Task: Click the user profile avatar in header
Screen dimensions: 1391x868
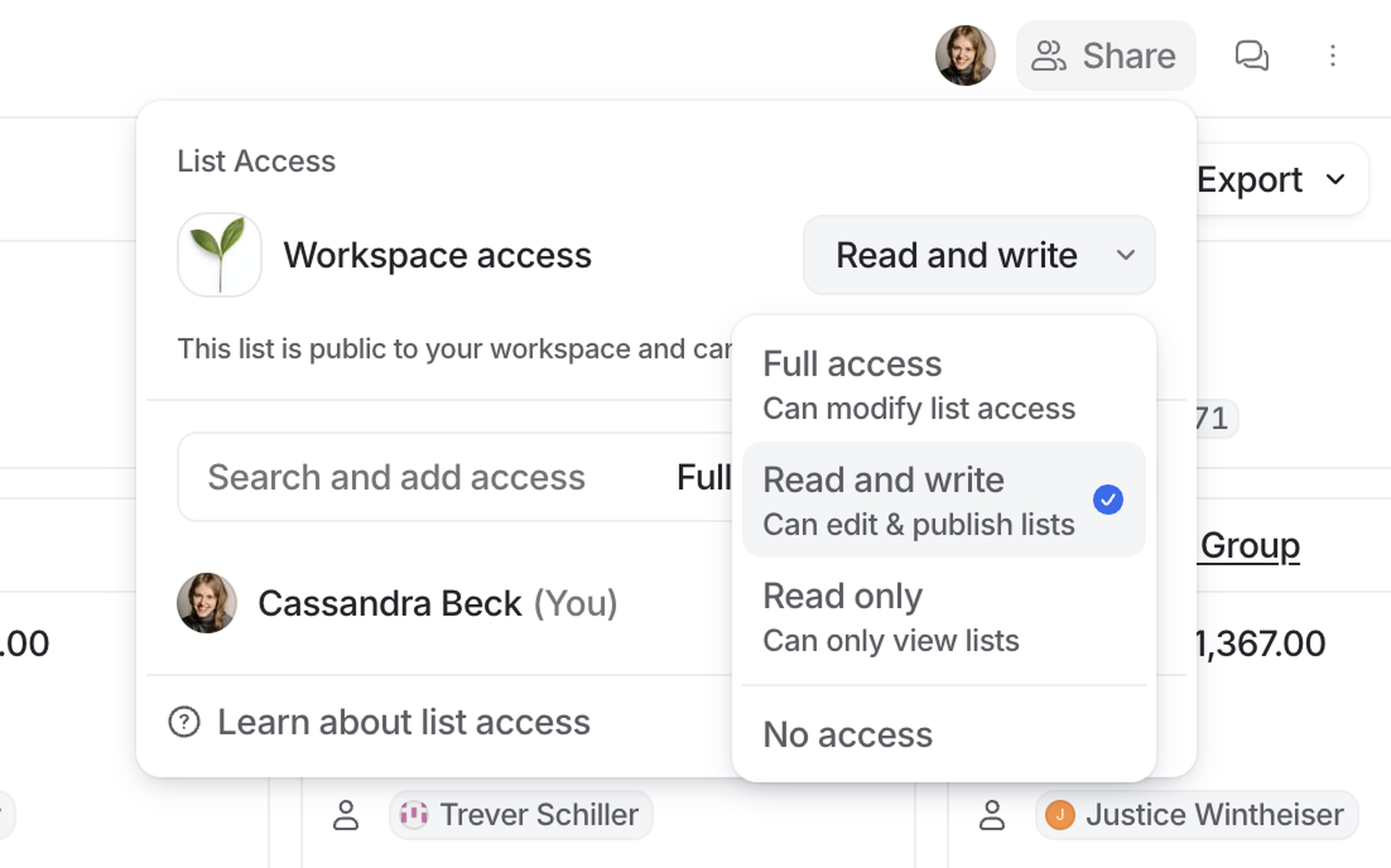Action: (x=965, y=56)
